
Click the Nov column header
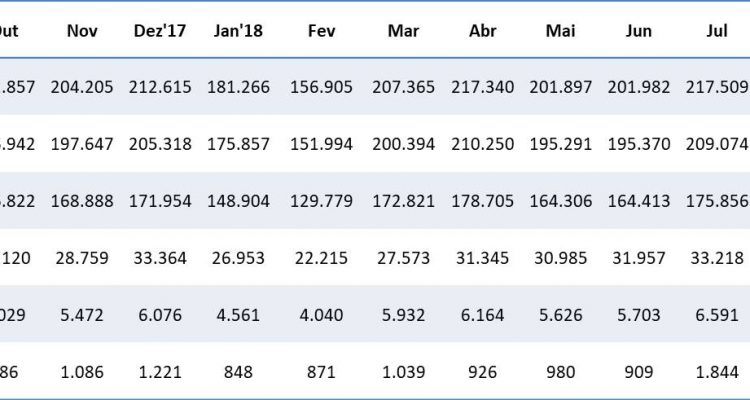(81, 31)
